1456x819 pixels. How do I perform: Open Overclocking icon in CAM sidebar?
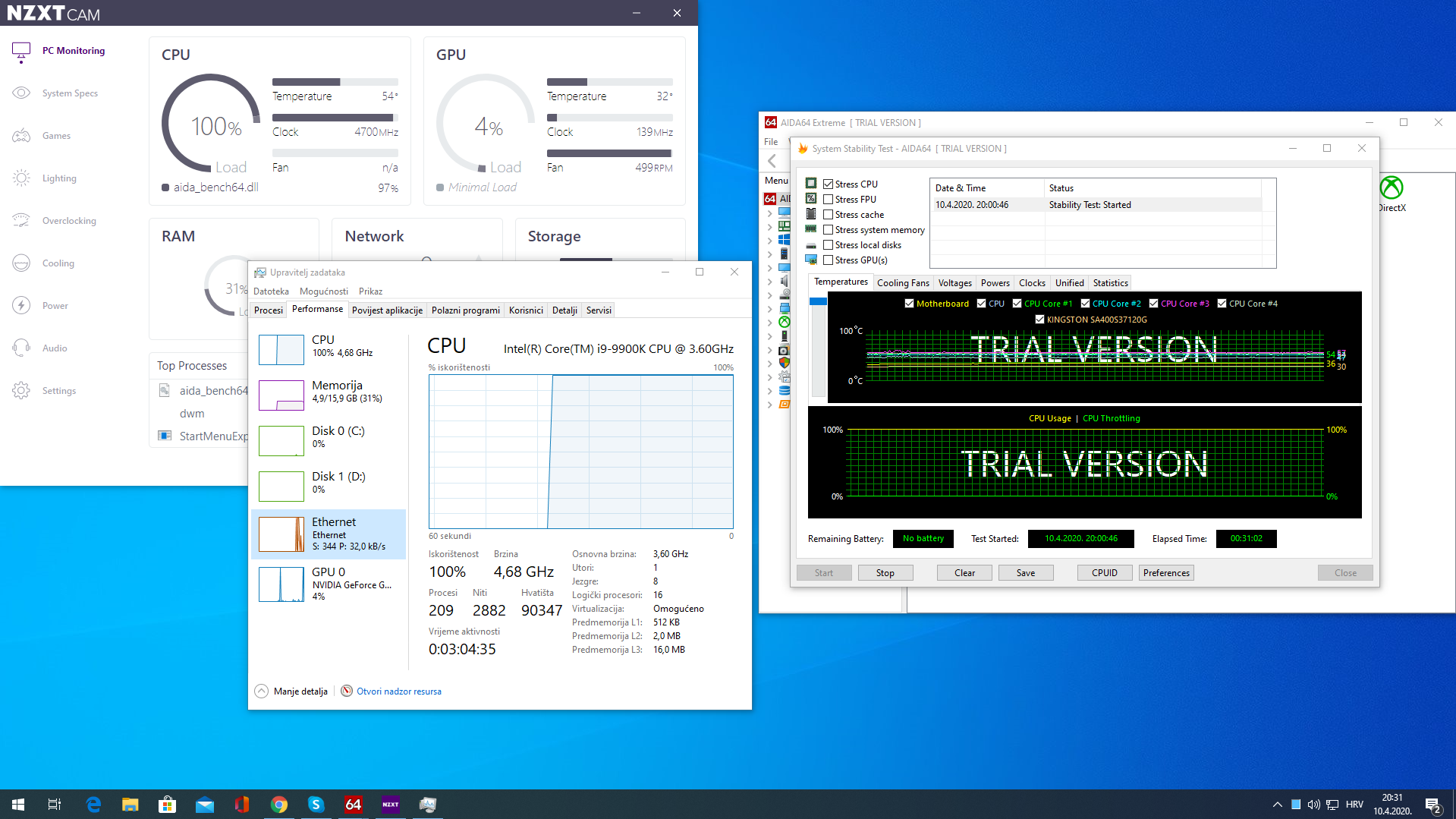[21, 221]
